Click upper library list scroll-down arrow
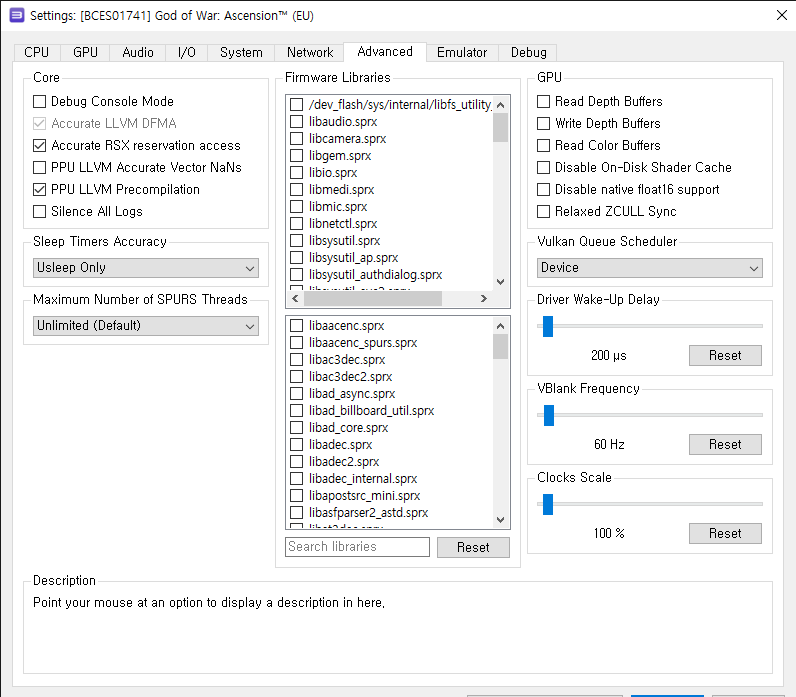The image size is (796, 697). click(x=501, y=282)
